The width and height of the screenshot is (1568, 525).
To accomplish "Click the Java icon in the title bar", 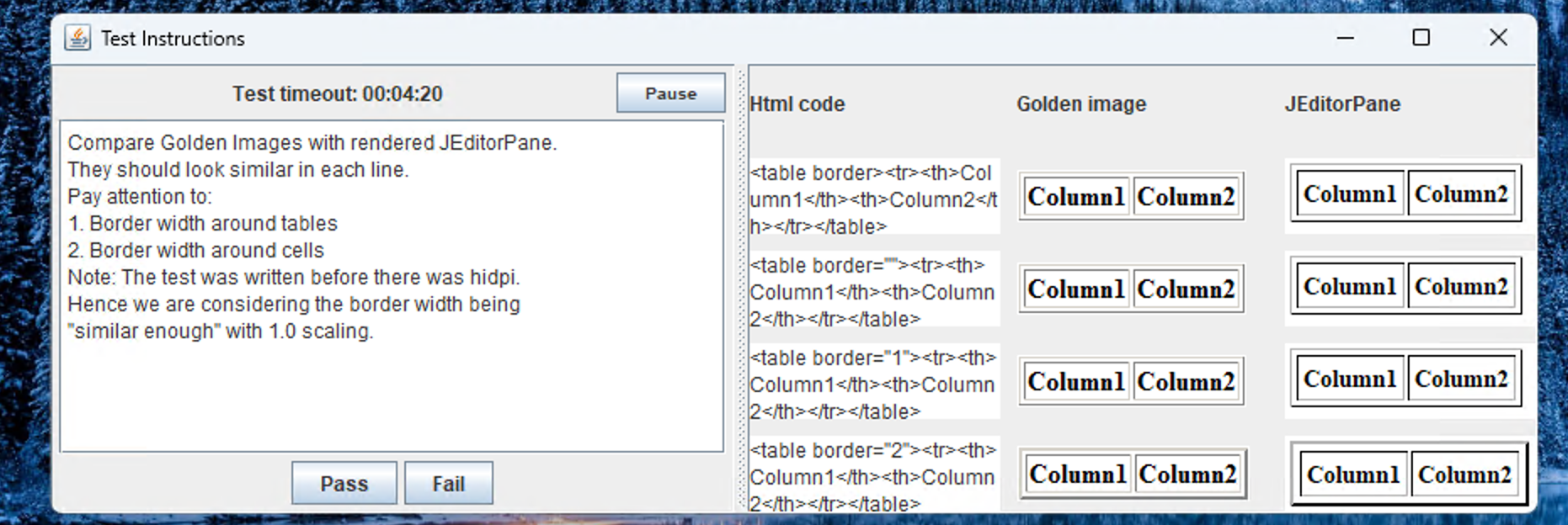I will coord(77,38).
